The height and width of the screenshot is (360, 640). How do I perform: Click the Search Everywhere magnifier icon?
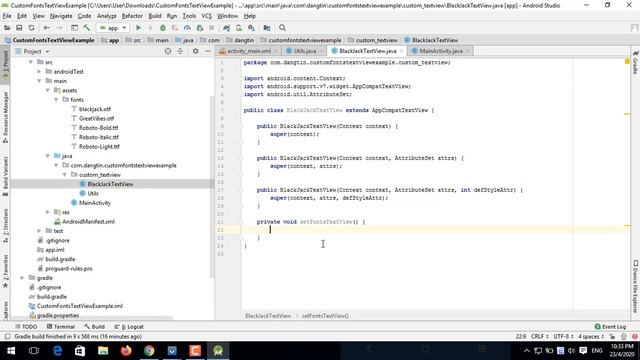[282, 28]
